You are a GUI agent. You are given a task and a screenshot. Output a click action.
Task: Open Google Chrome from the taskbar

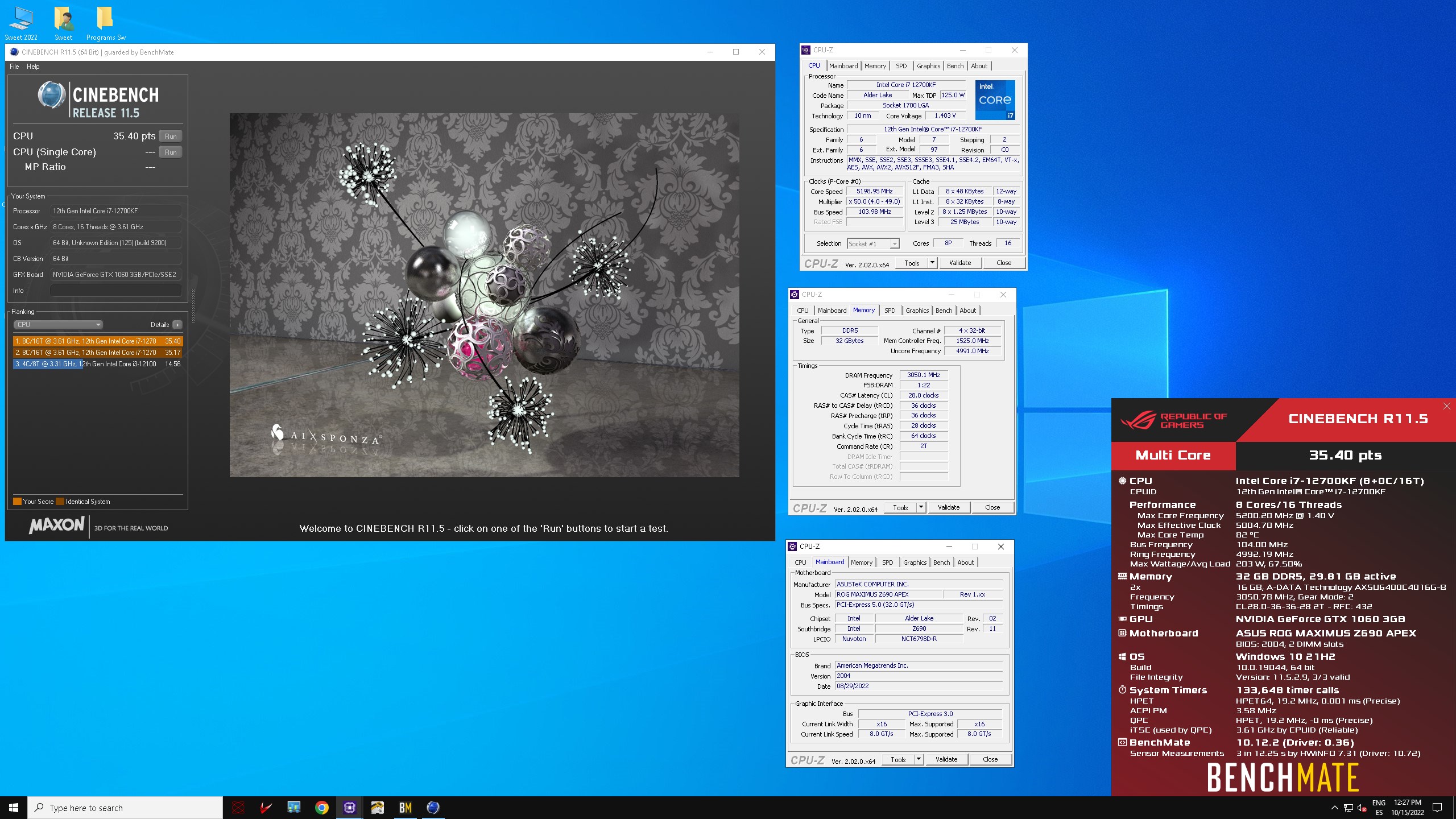point(322,808)
